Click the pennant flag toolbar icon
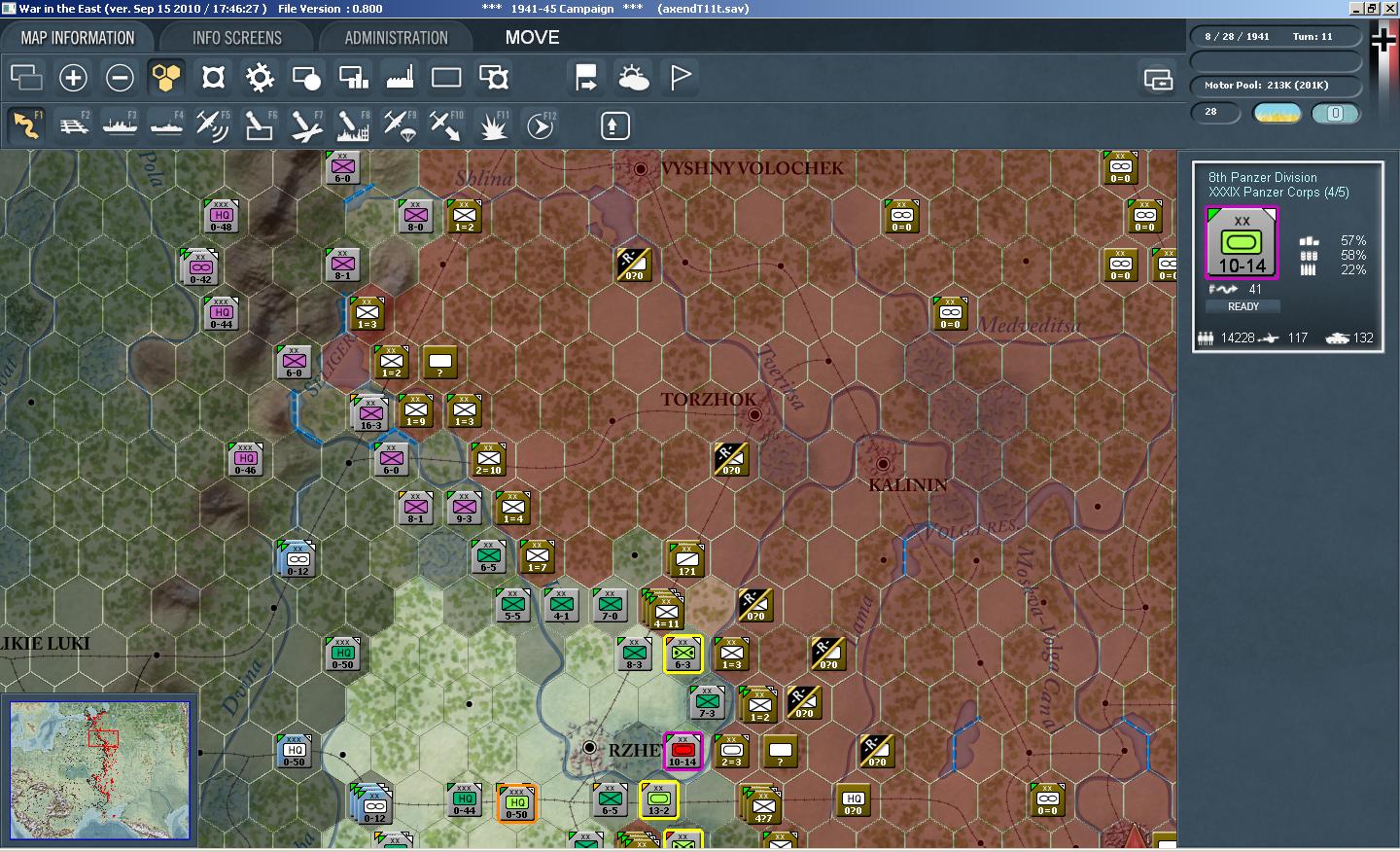Viewport: 1400px width, 852px height. (681, 78)
